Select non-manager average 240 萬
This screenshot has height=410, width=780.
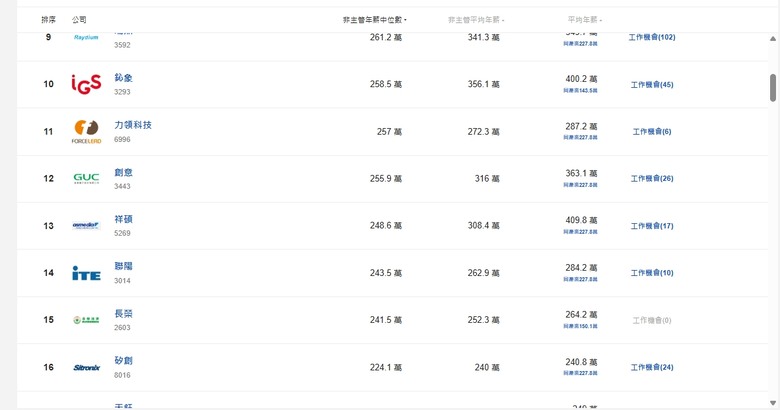tap(487, 367)
